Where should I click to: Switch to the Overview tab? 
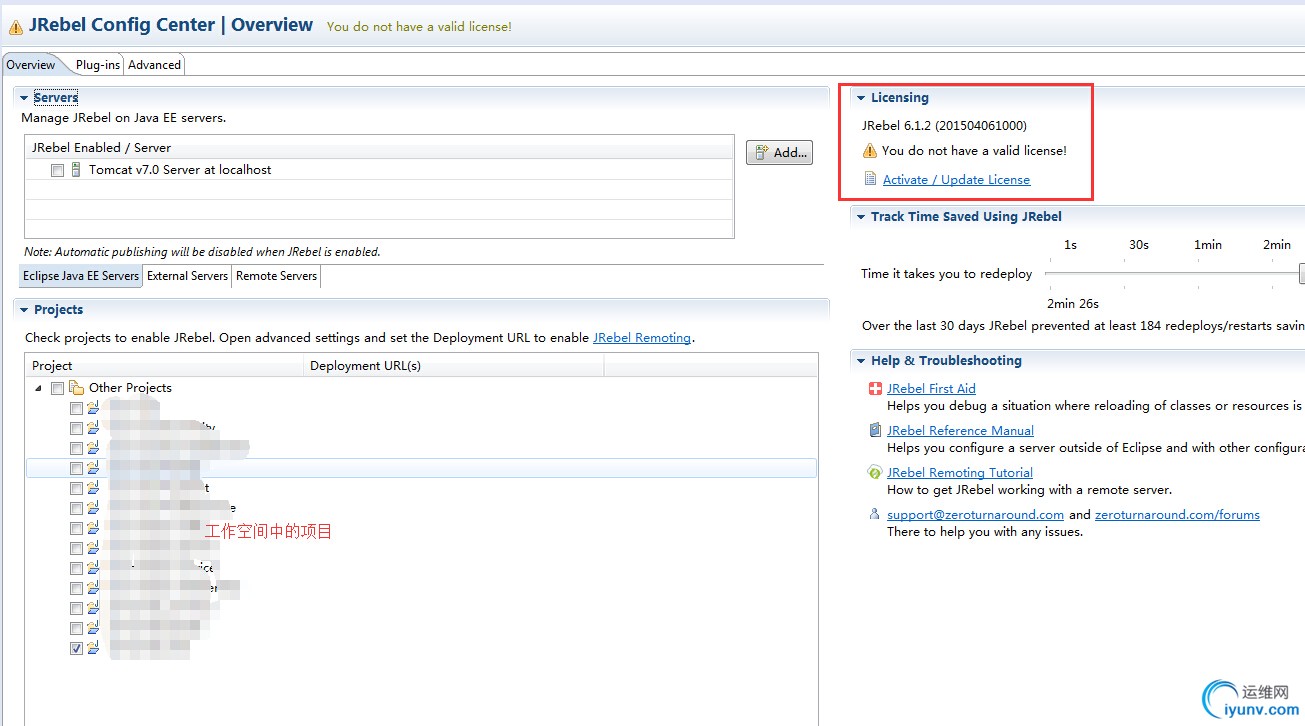(x=31, y=65)
